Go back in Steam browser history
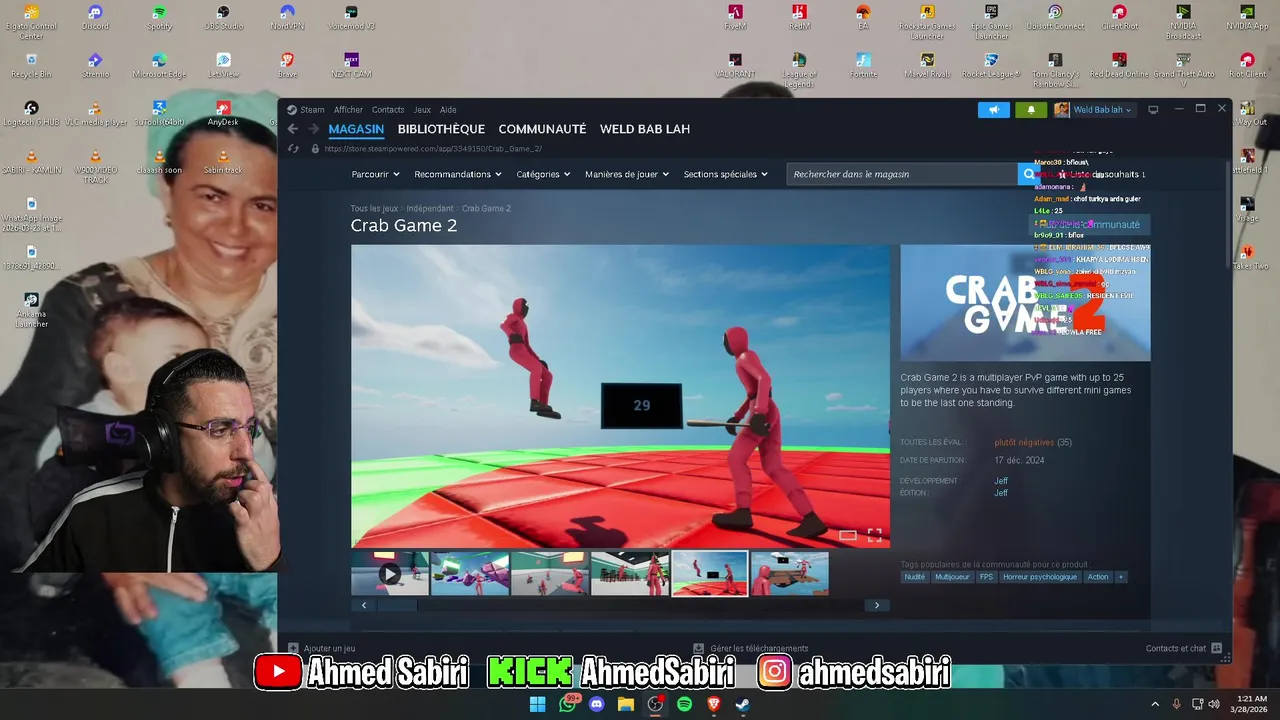Image resolution: width=1280 pixels, height=720 pixels. click(292, 129)
